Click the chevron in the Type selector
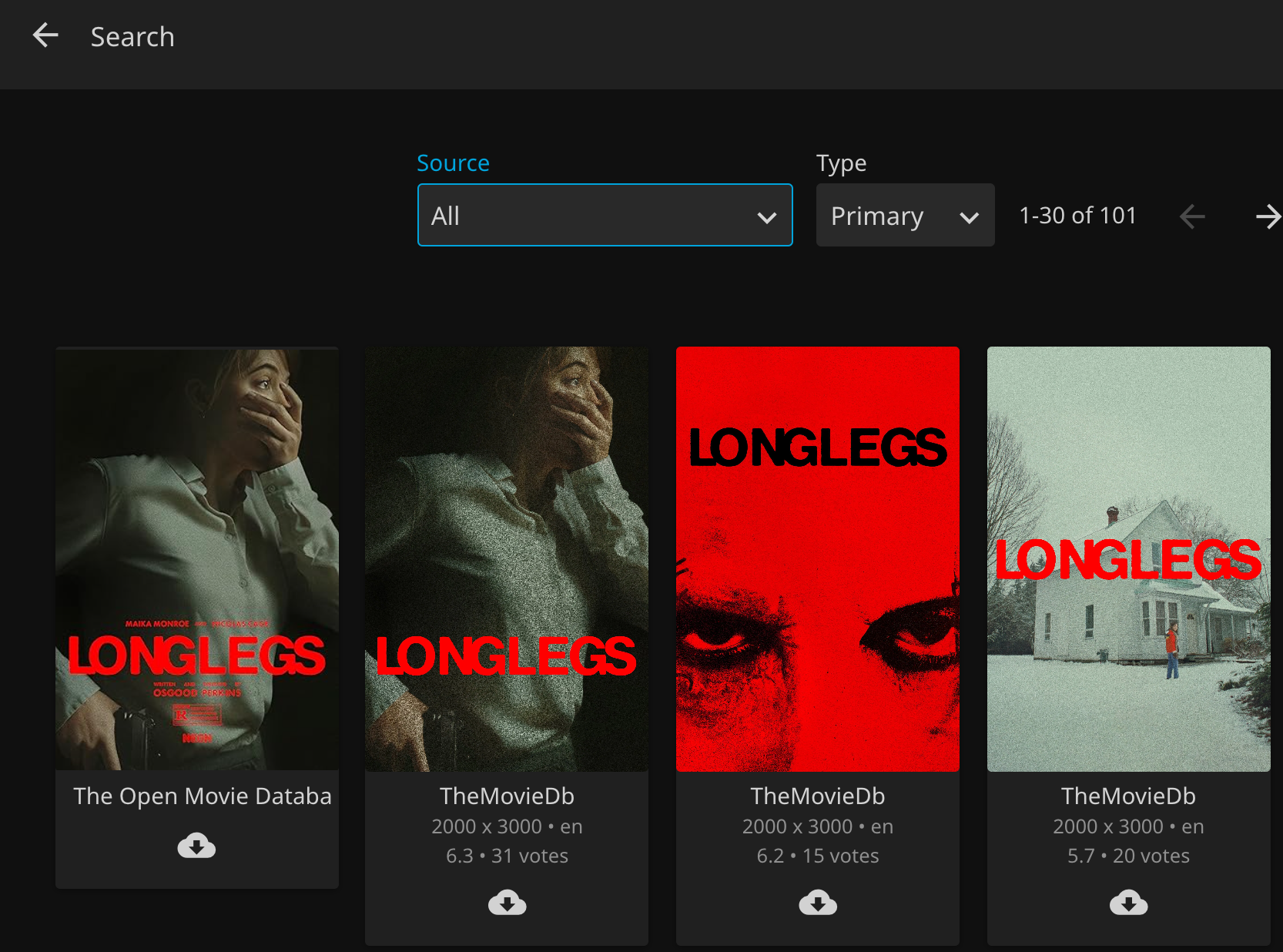Image resolution: width=1283 pixels, height=952 pixels. (x=969, y=217)
